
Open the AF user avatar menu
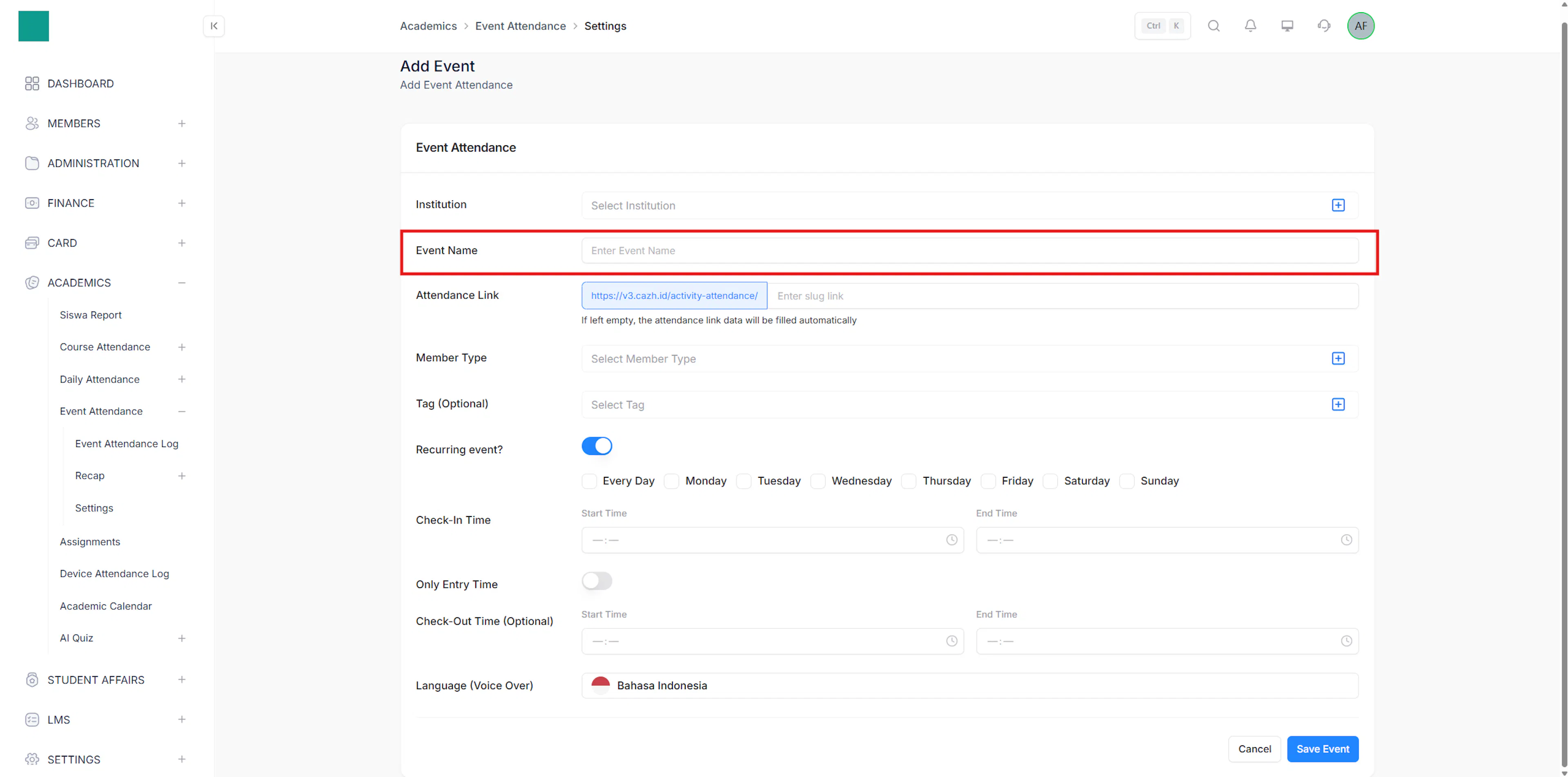pyautogui.click(x=1361, y=26)
